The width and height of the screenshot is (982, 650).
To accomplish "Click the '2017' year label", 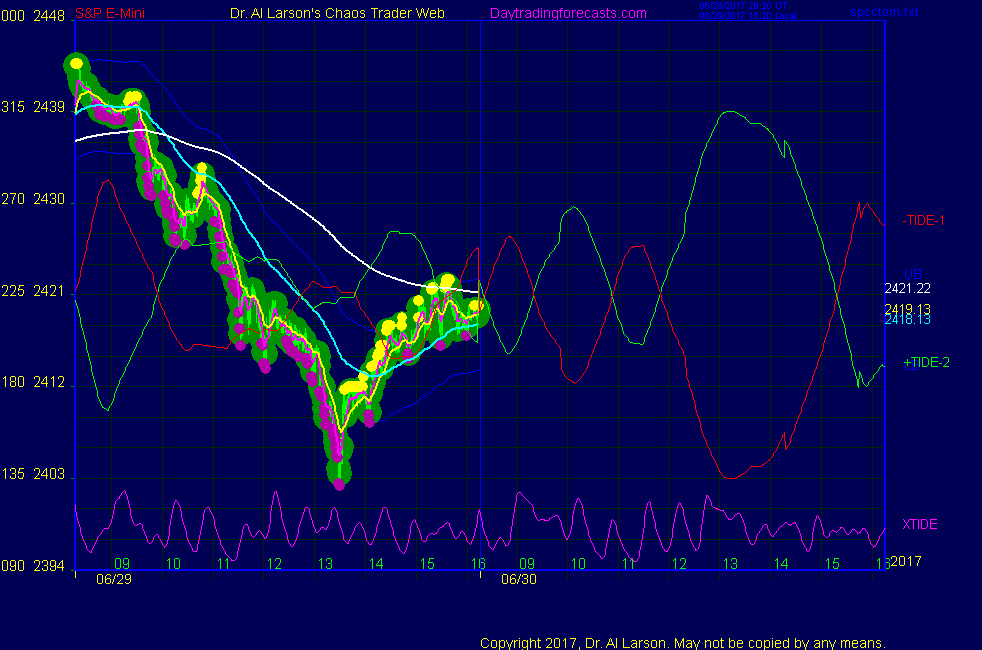I will pos(906,561).
